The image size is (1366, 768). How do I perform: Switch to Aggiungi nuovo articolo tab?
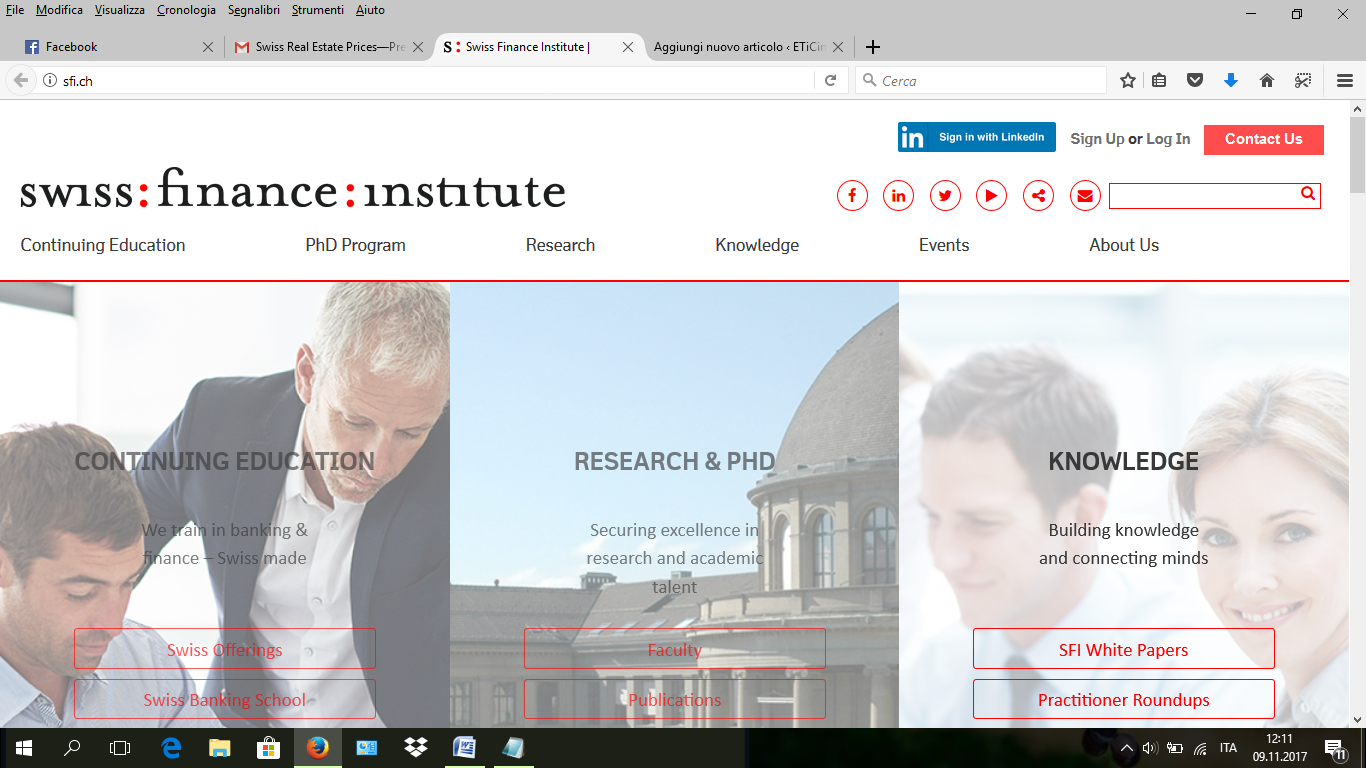point(748,47)
